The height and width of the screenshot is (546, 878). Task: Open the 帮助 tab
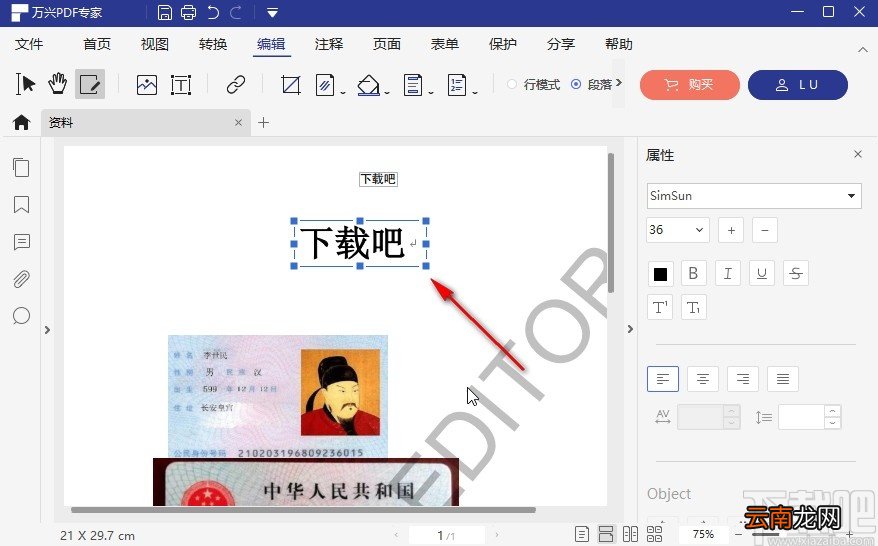point(619,44)
